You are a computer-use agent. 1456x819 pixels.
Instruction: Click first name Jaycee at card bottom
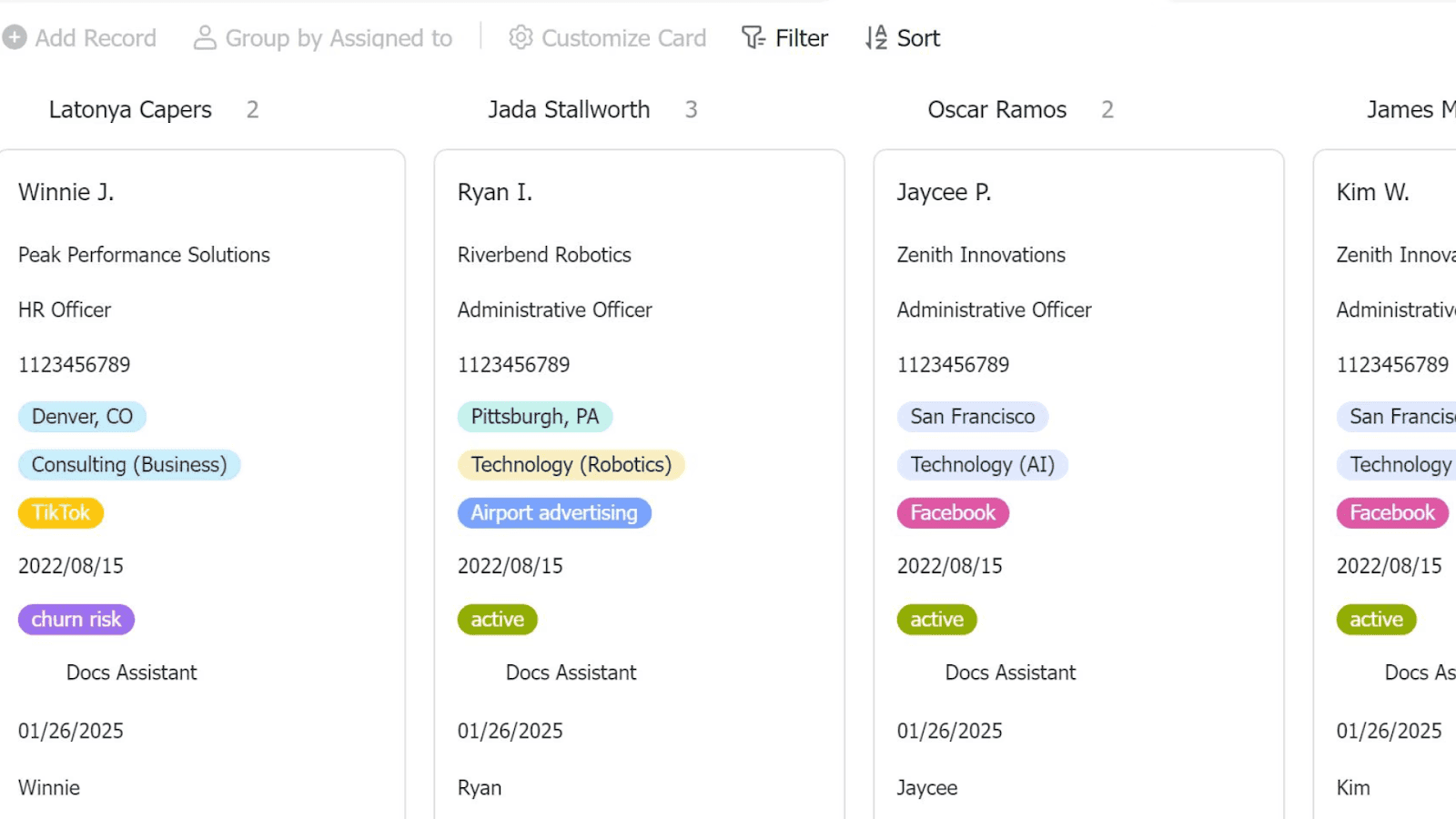pos(927,788)
